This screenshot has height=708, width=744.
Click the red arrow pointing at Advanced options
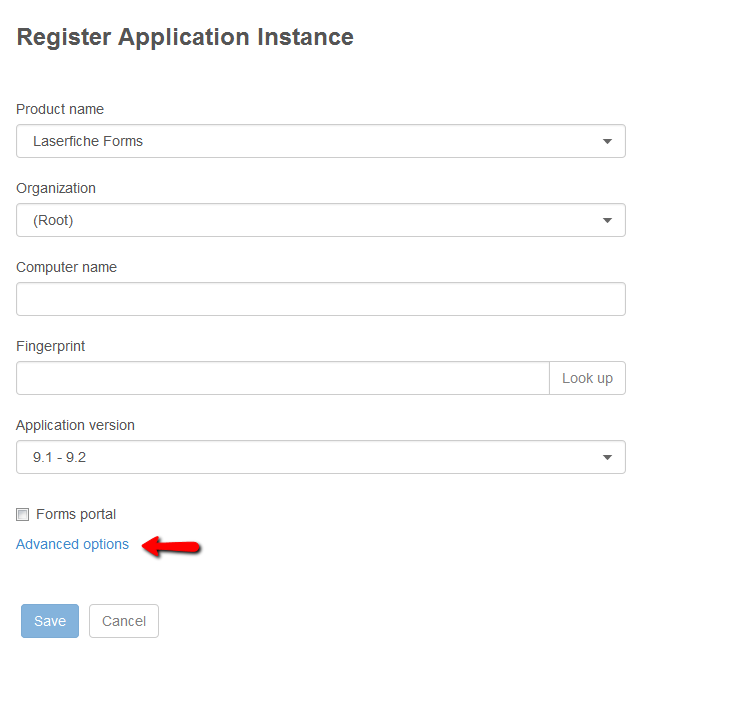click(x=171, y=546)
